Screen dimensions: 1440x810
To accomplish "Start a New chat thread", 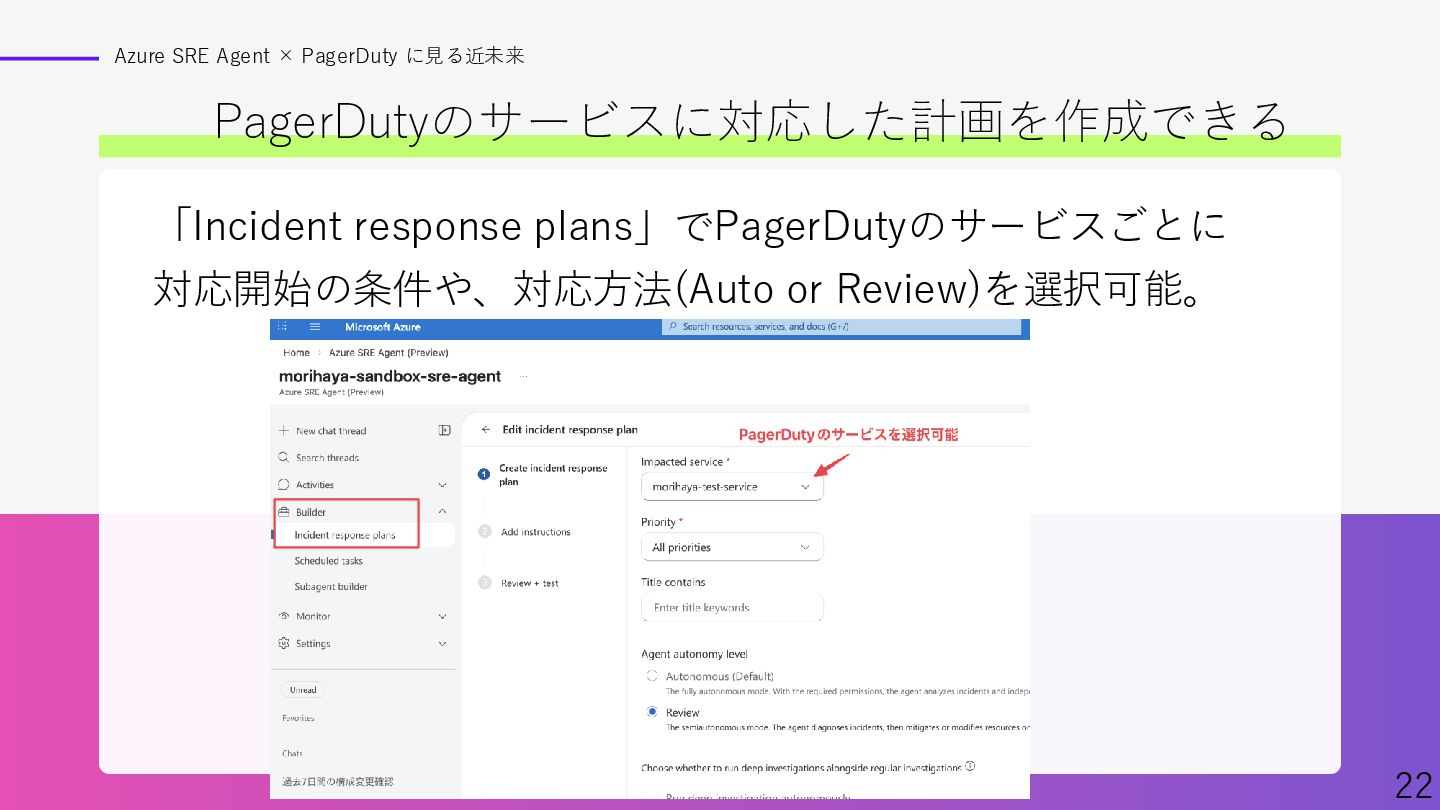I will click(x=331, y=431).
